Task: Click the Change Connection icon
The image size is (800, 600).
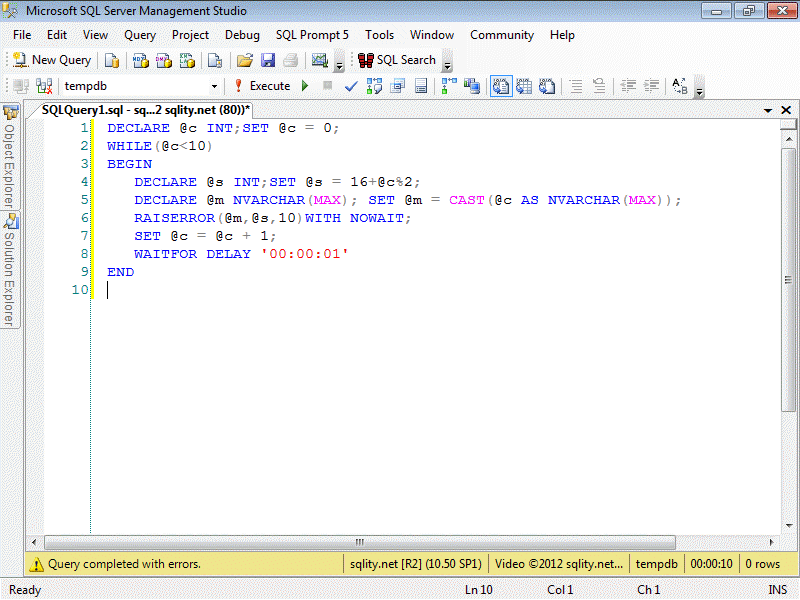Action: point(44,86)
